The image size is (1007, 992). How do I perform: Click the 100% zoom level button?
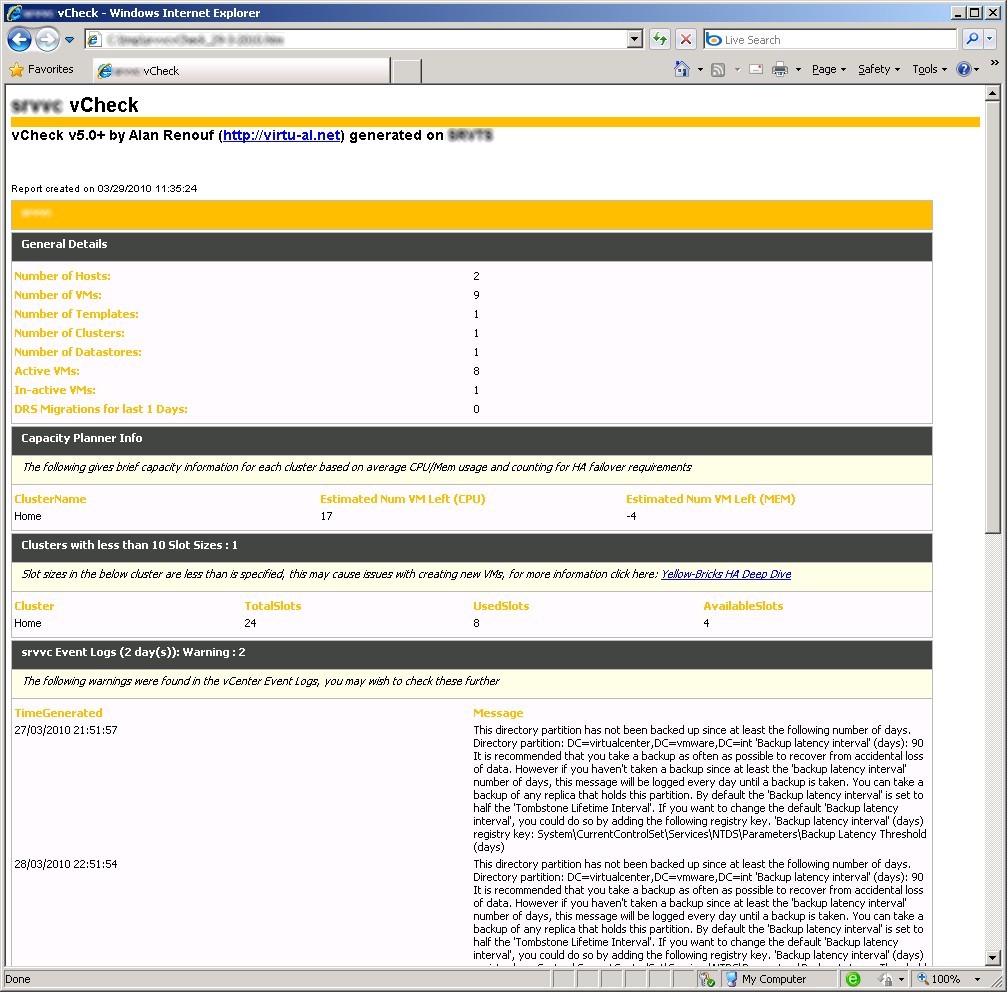click(940, 979)
